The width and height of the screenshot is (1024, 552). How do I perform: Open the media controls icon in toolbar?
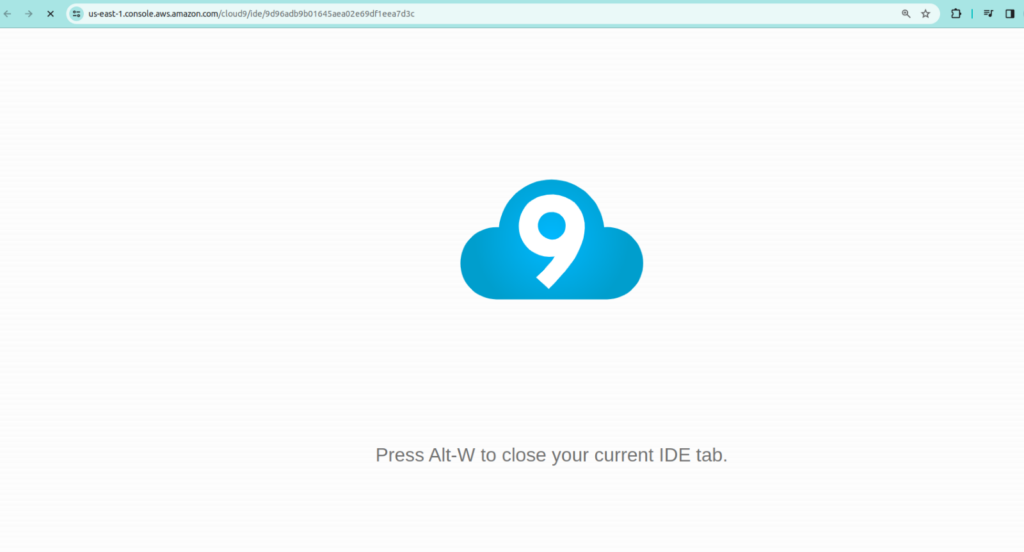pos(989,14)
